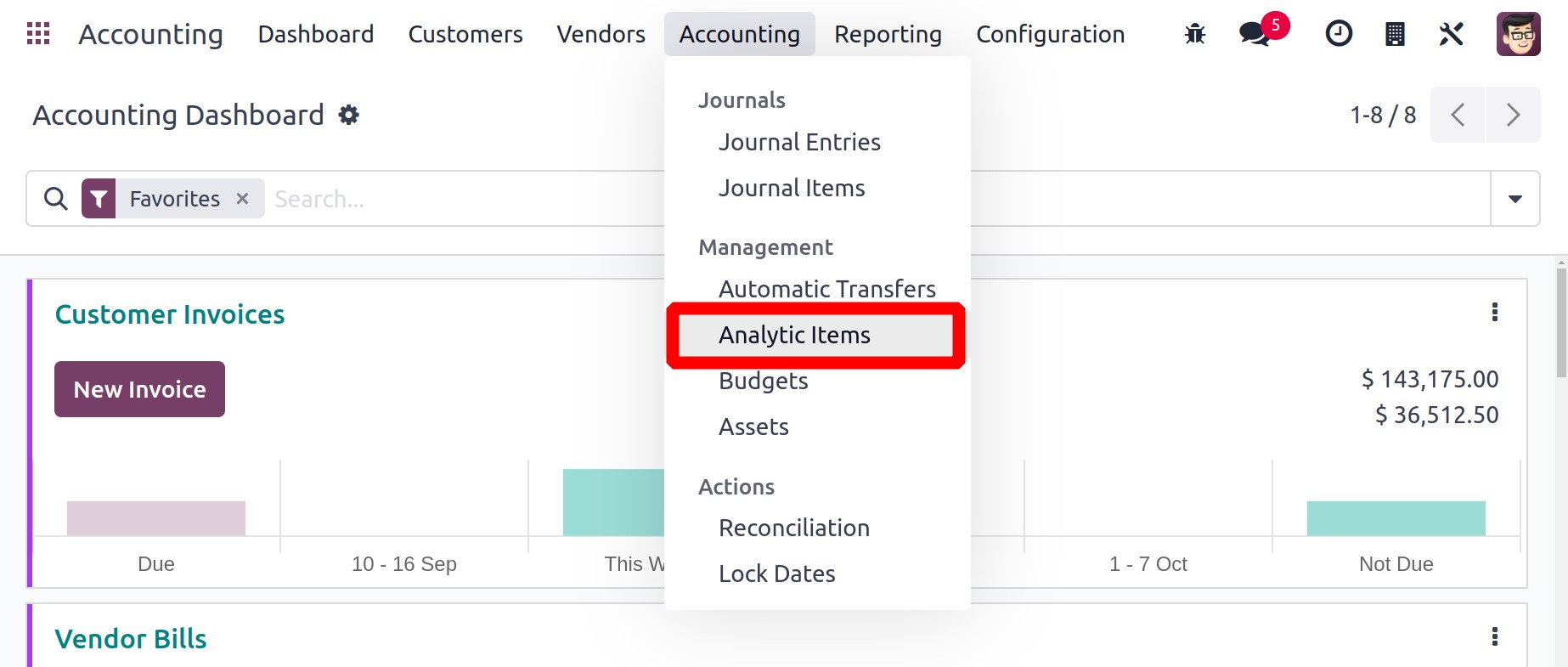Click the New Invoice button
The width and height of the screenshot is (1568, 667).
139,389
